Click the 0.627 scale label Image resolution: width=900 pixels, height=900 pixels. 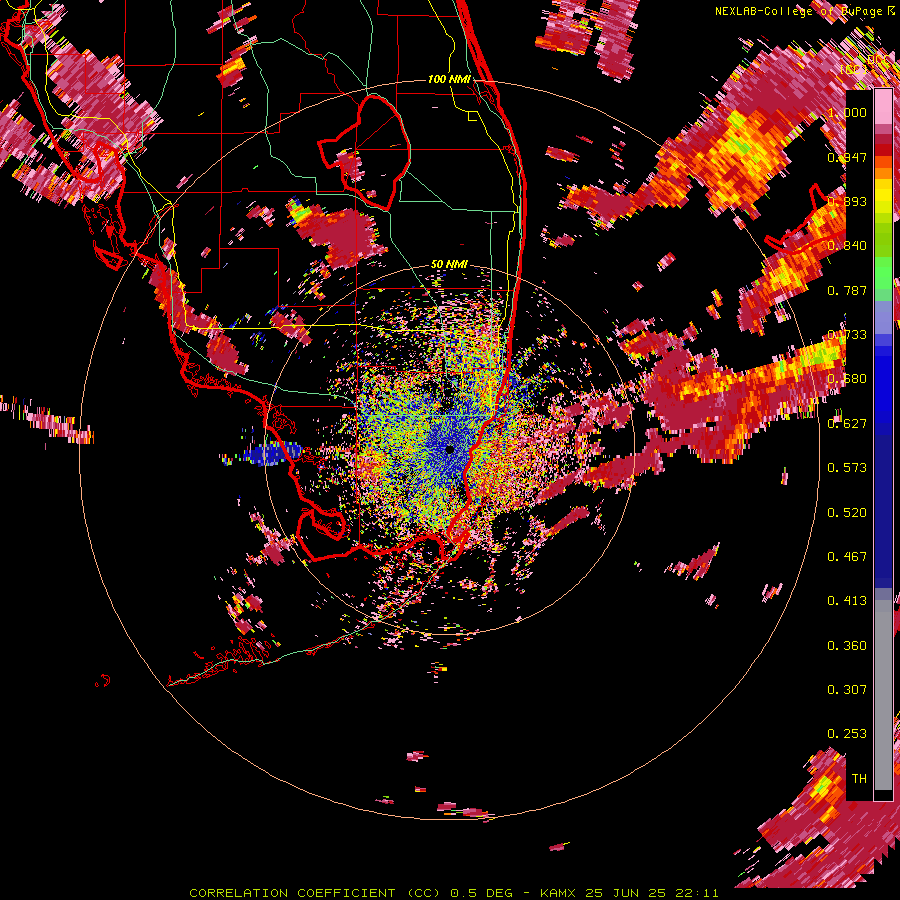point(847,424)
